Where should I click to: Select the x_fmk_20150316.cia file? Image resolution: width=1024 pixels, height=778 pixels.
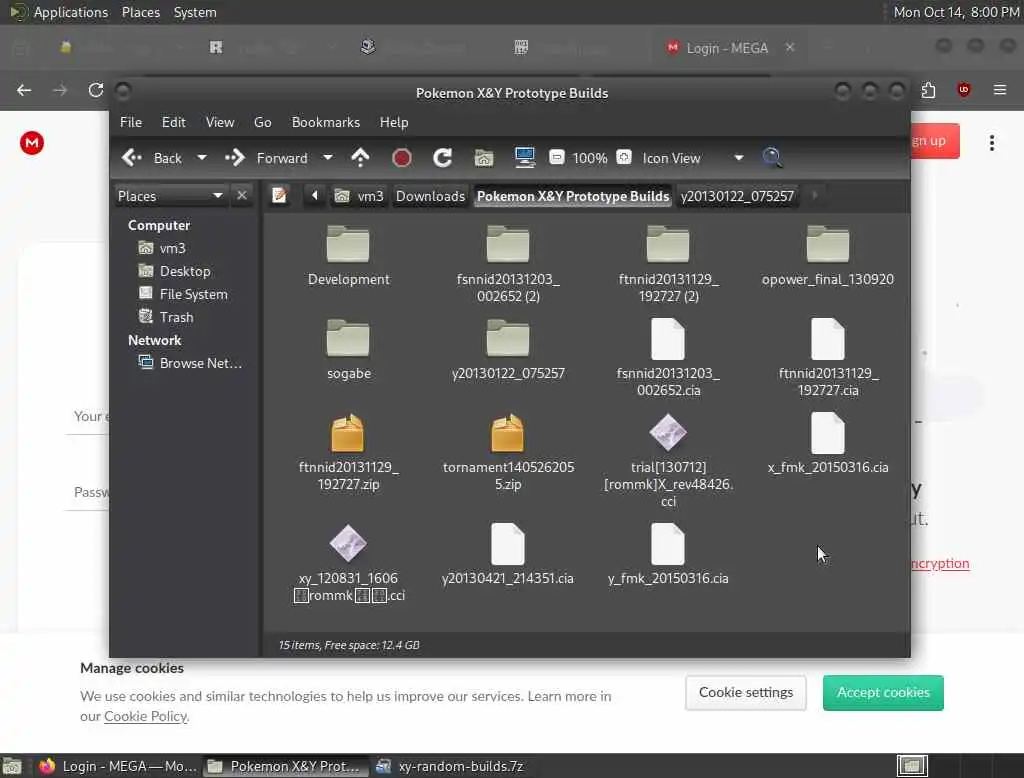point(827,444)
